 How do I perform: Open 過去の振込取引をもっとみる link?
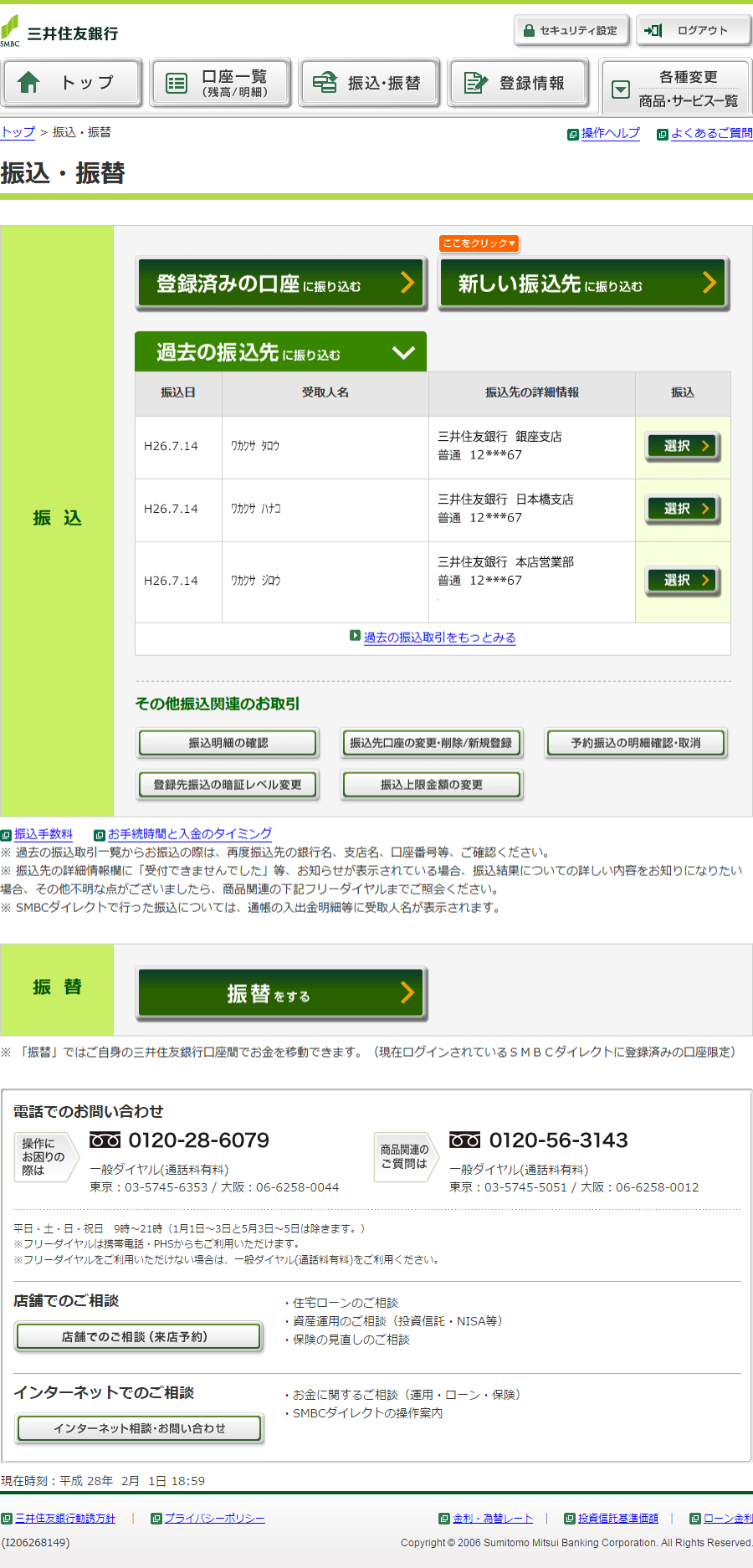(x=439, y=638)
